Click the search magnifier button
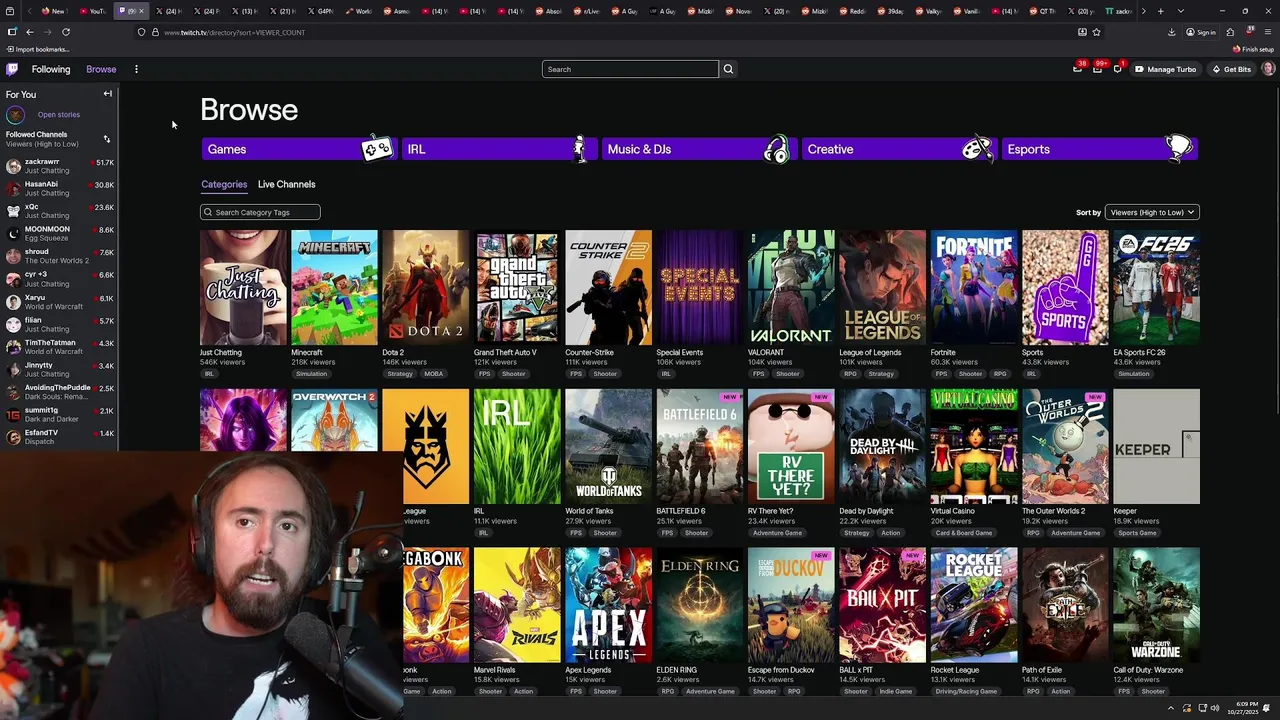This screenshot has height=720, width=1280. [x=728, y=69]
